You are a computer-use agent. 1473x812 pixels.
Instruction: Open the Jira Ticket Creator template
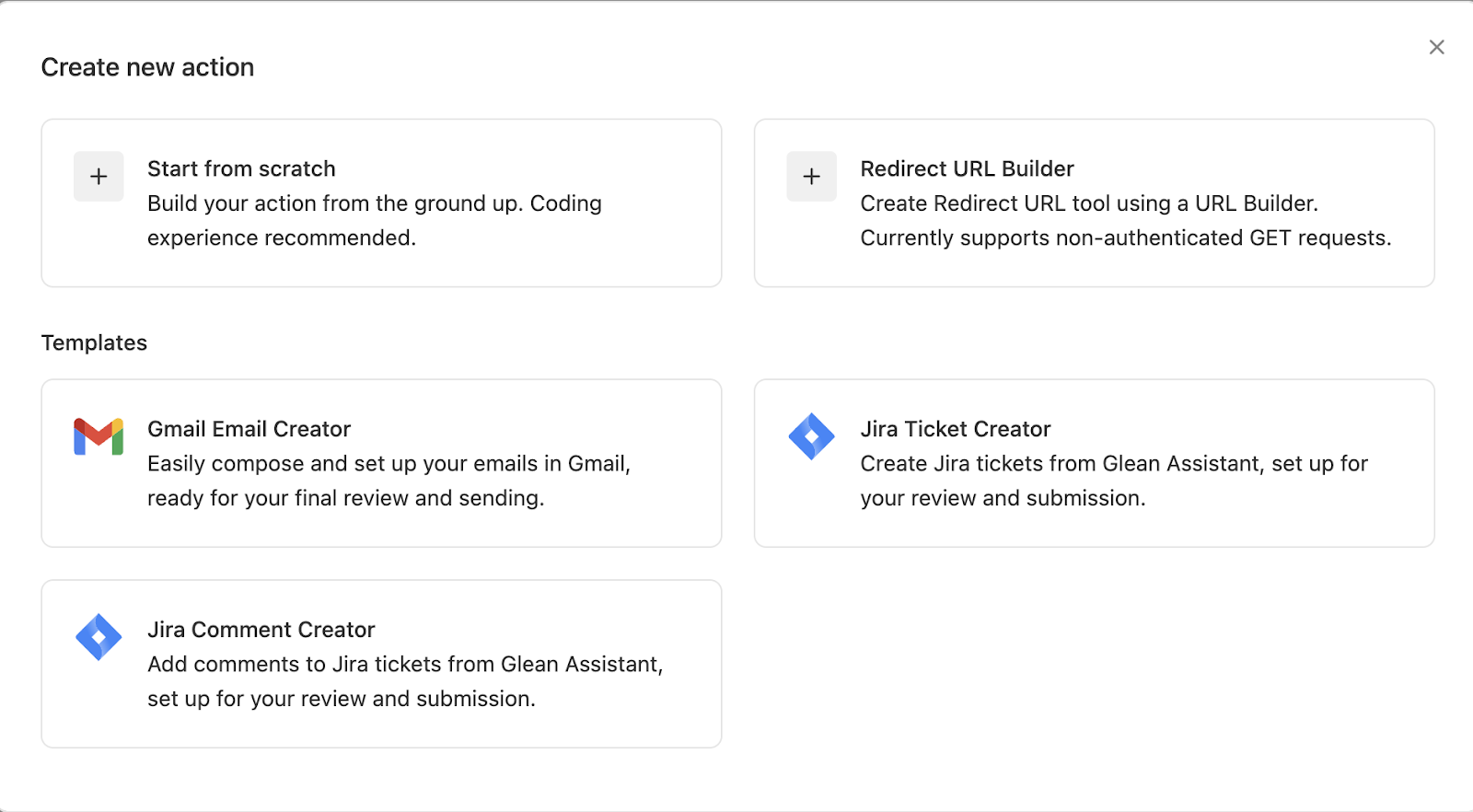pos(1095,462)
